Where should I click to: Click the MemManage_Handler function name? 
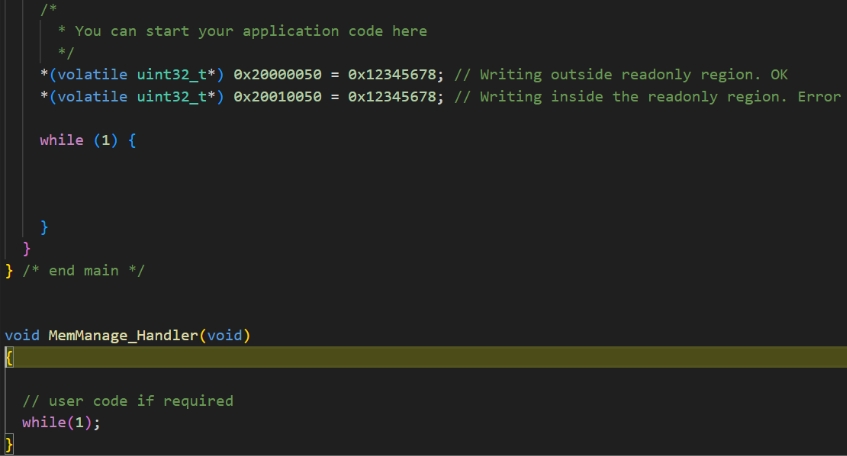pyautogui.click(x=122, y=335)
